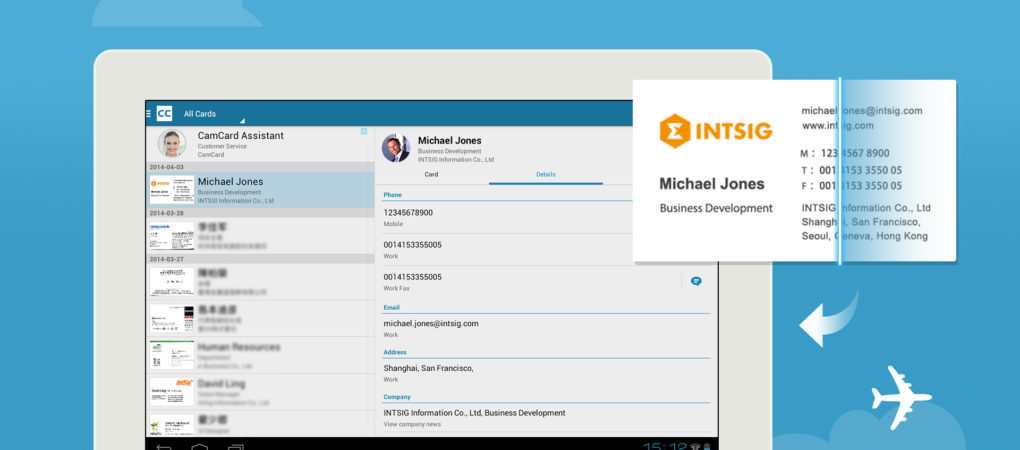Screen dimensions: 1020x450
Task: Tap the CamCard Assistant avatar photo
Action: (171, 144)
